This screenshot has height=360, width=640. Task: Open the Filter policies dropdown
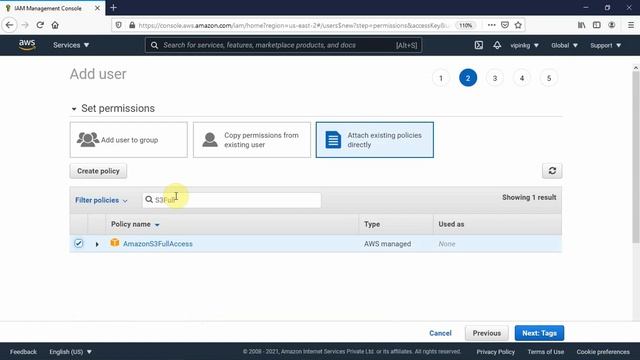(x=101, y=200)
